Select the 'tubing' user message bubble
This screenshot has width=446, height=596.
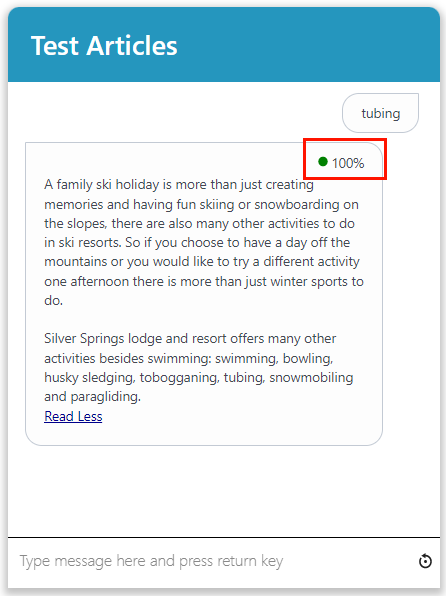tap(381, 113)
